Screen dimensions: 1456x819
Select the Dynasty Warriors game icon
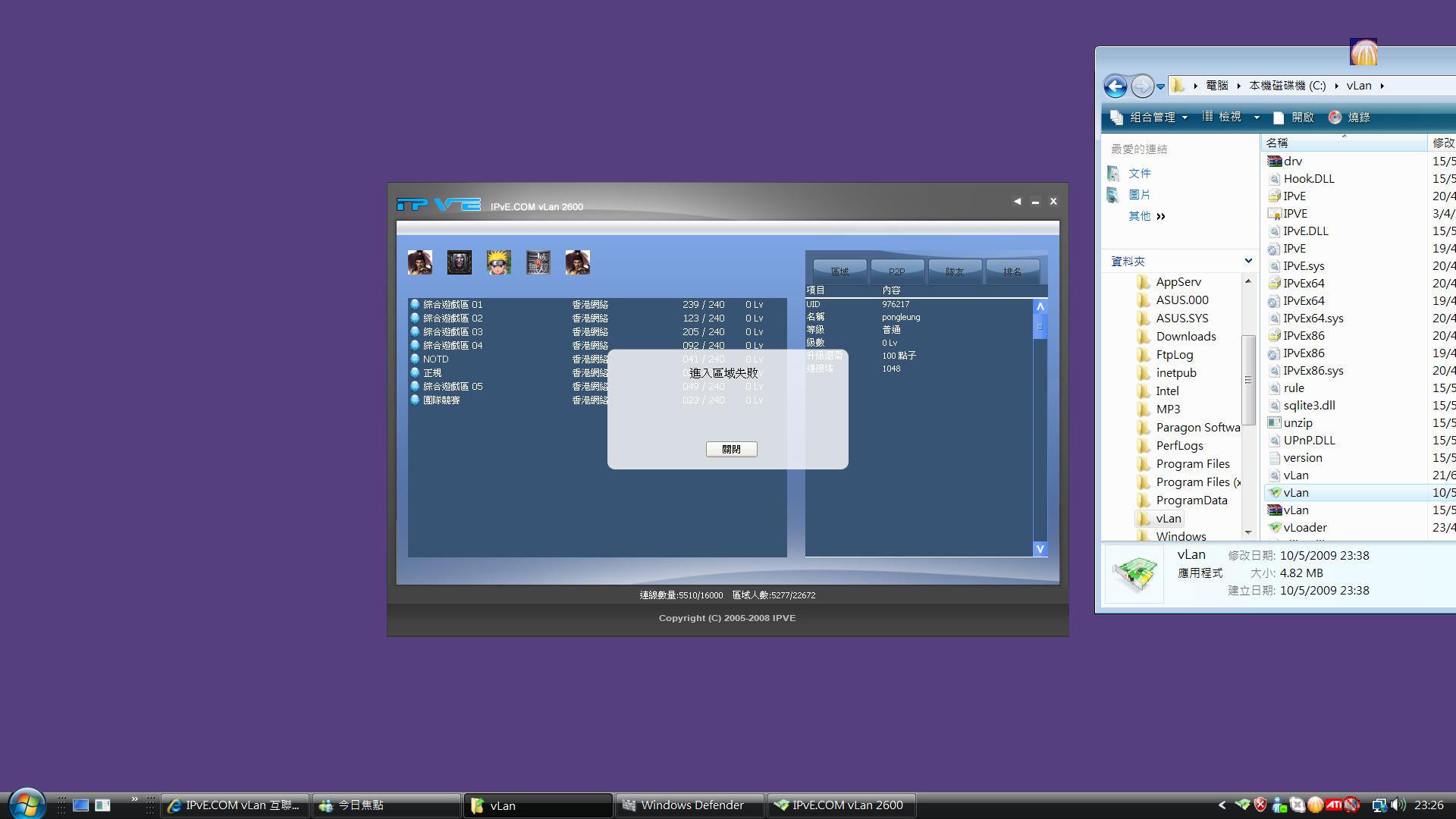click(x=538, y=262)
